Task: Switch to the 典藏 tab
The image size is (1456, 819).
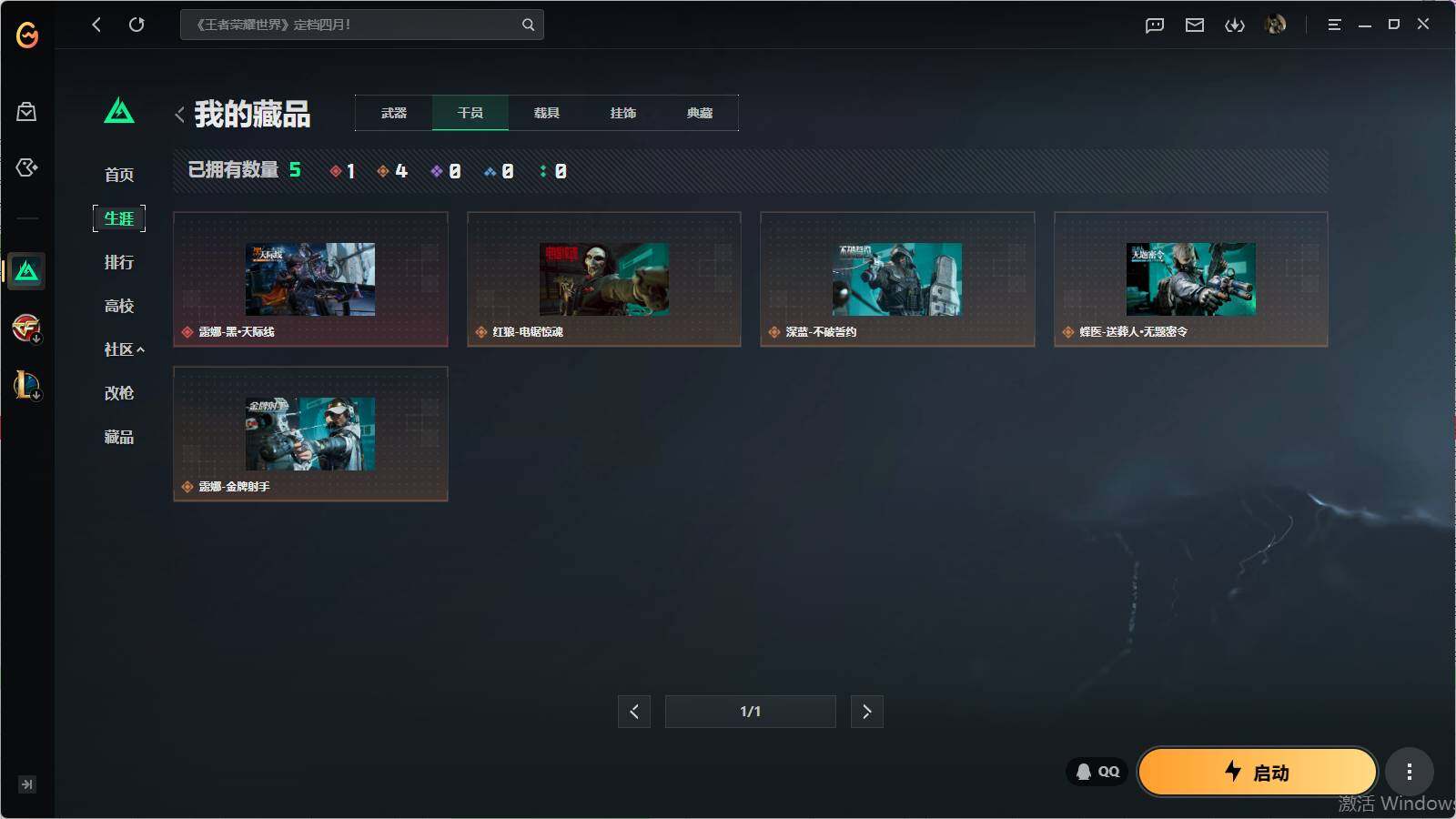Action: (x=700, y=113)
